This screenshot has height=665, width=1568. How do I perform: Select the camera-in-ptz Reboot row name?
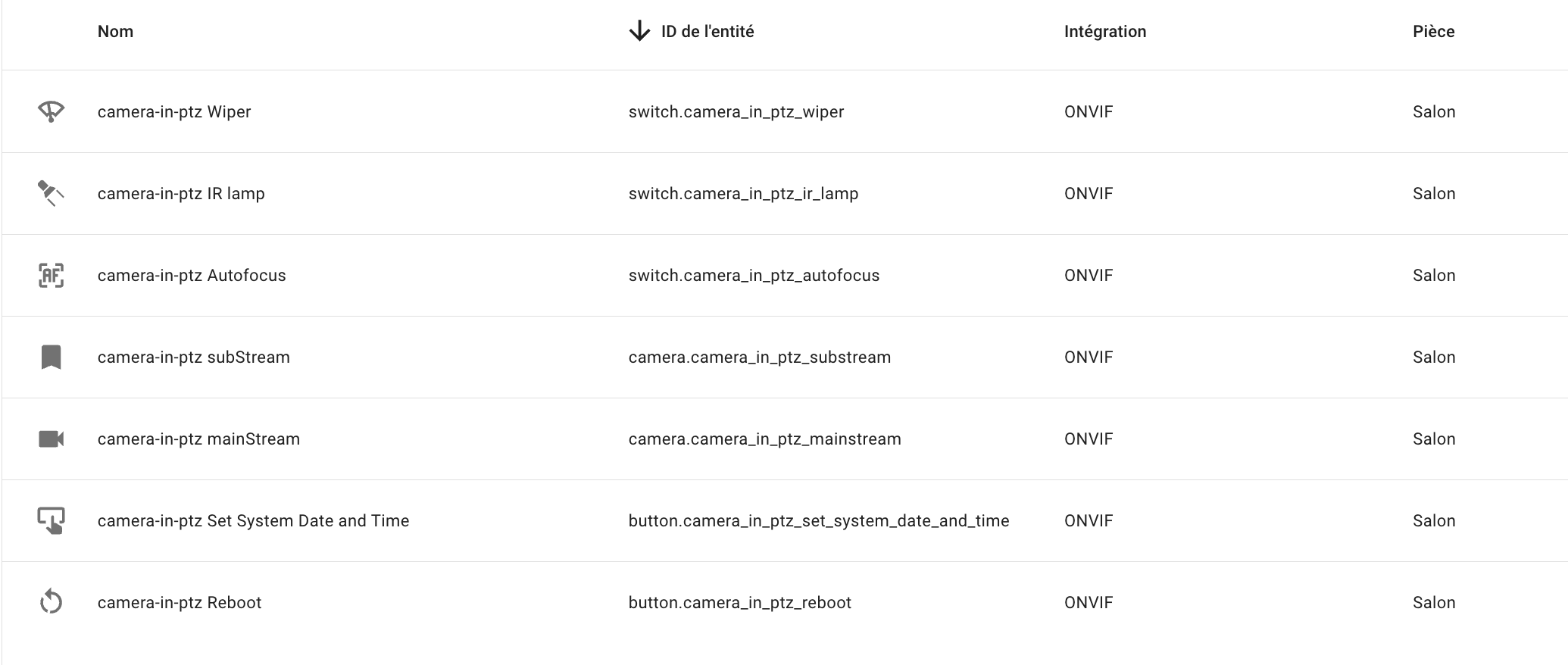180,602
